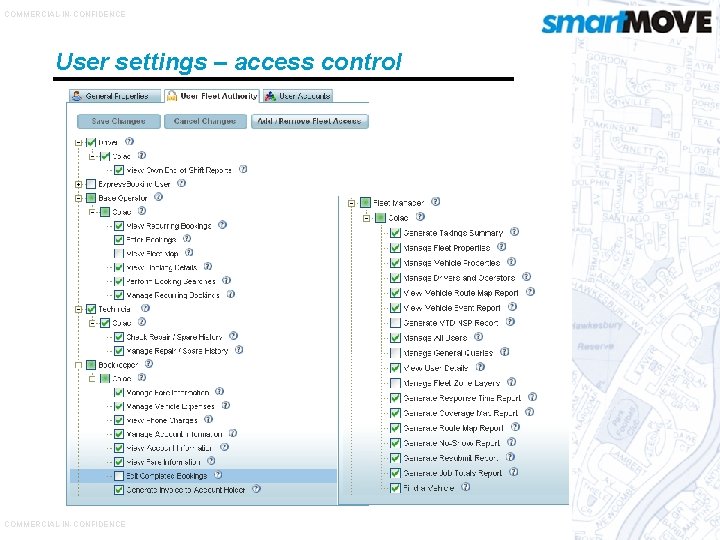Screen dimensions: 720x540
Task: Expand the ExpressBooking User node
Action: pyautogui.click(x=79, y=185)
